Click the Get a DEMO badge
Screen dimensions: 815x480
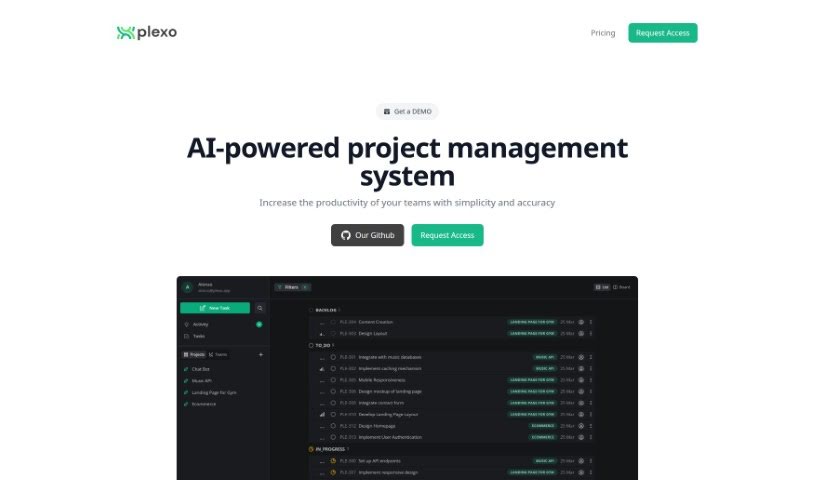(x=408, y=111)
